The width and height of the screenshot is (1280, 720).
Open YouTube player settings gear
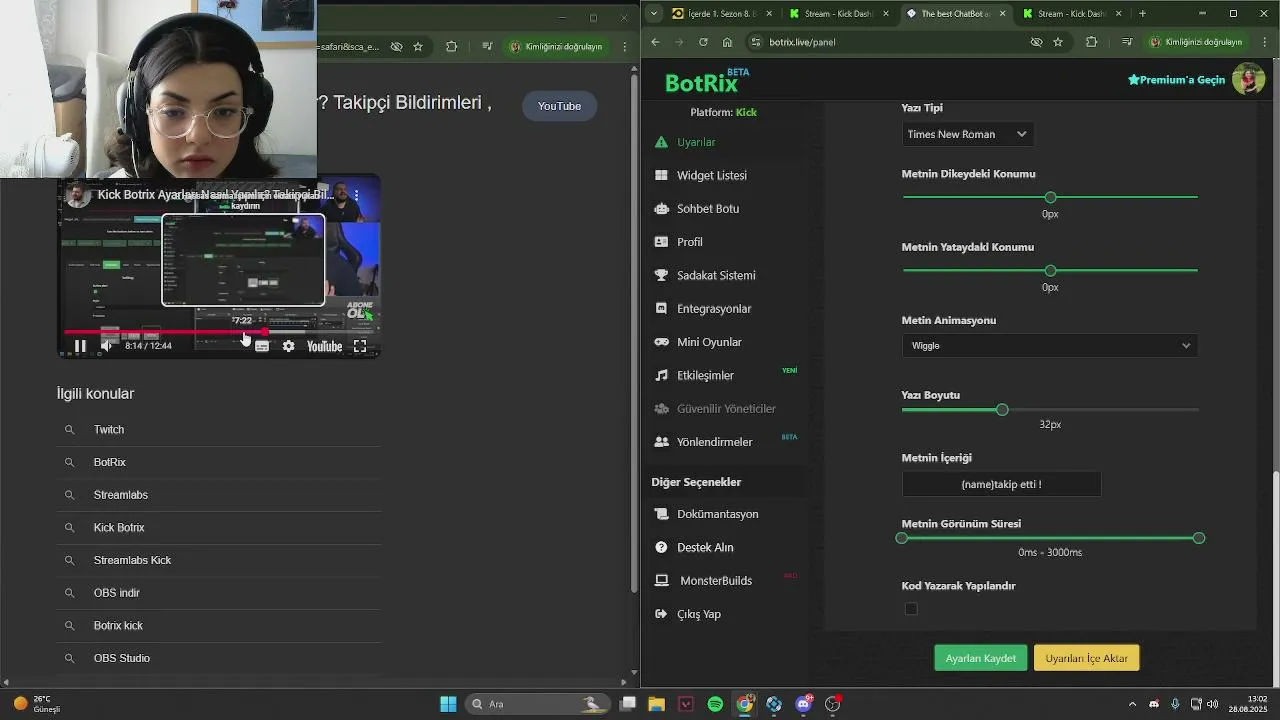pos(288,346)
